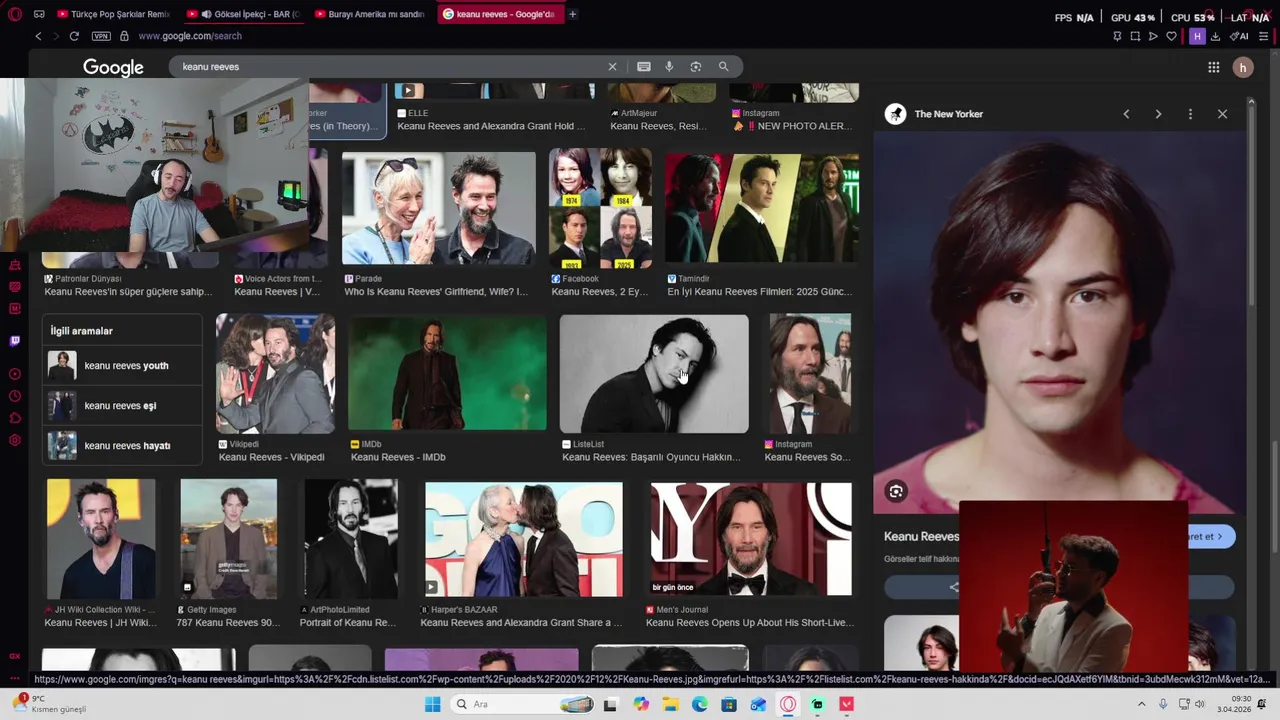Open the taskbar volume control
This screenshot has width=1280, height=720.
(1199, 704)
